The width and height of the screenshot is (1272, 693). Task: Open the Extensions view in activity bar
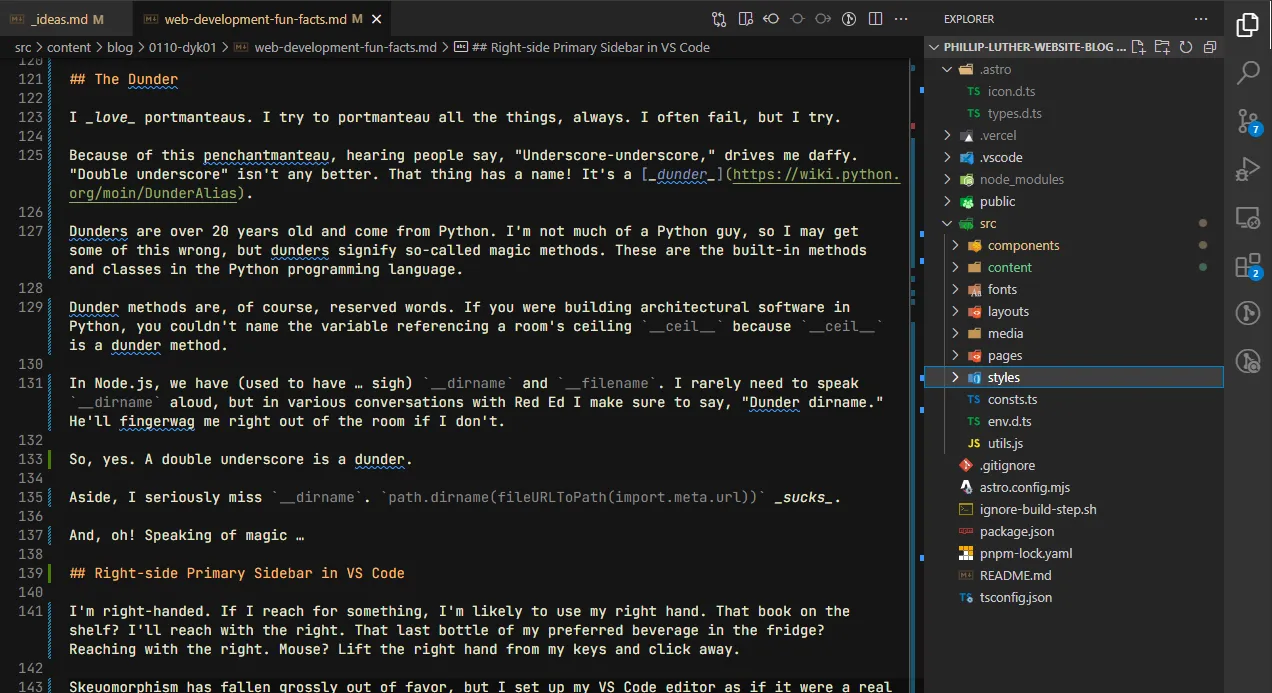[1247, 265]
